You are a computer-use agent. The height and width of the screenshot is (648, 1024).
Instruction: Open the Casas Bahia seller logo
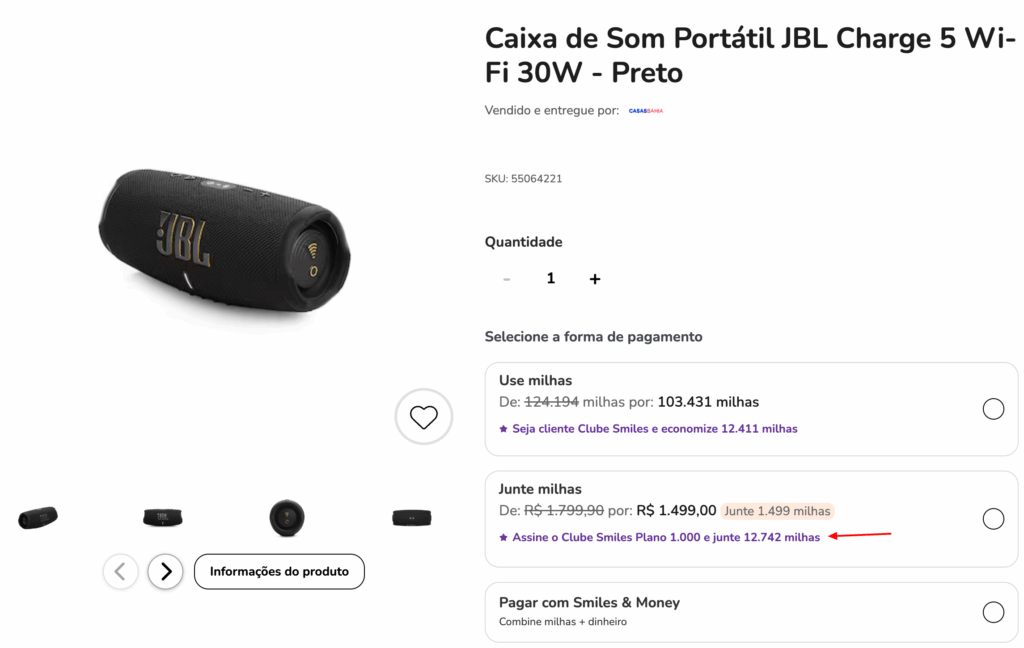tap(646, 112)
